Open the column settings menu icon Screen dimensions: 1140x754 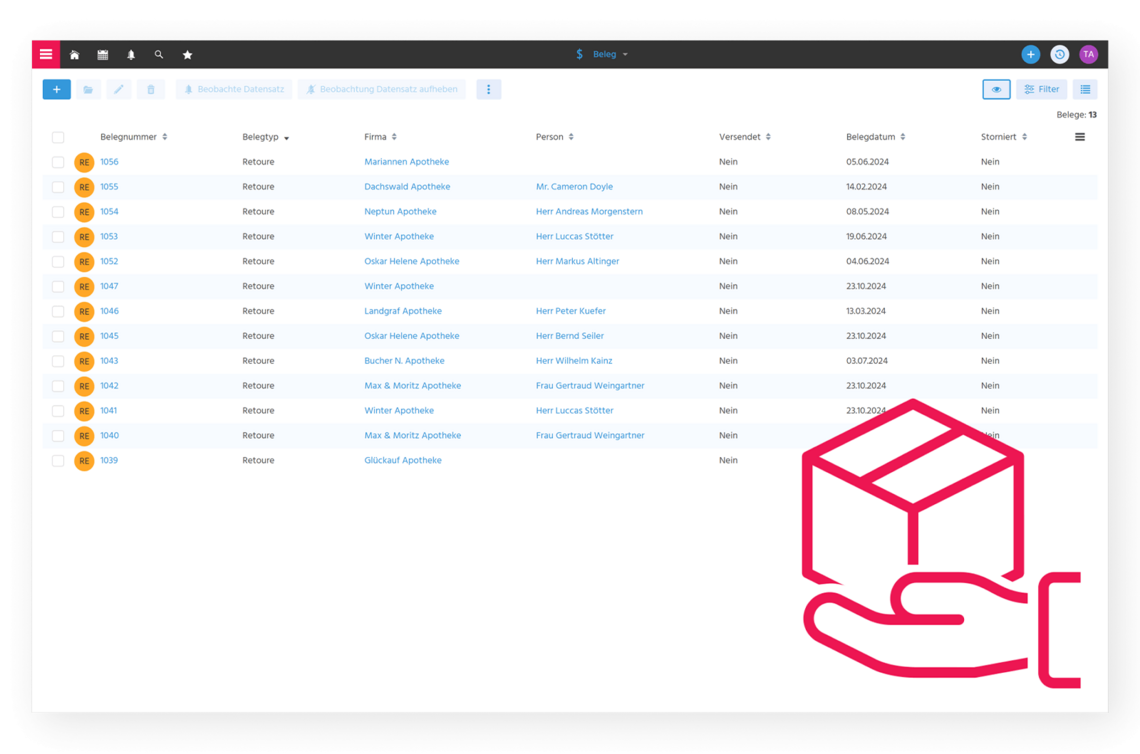[x=1079, y=137]
